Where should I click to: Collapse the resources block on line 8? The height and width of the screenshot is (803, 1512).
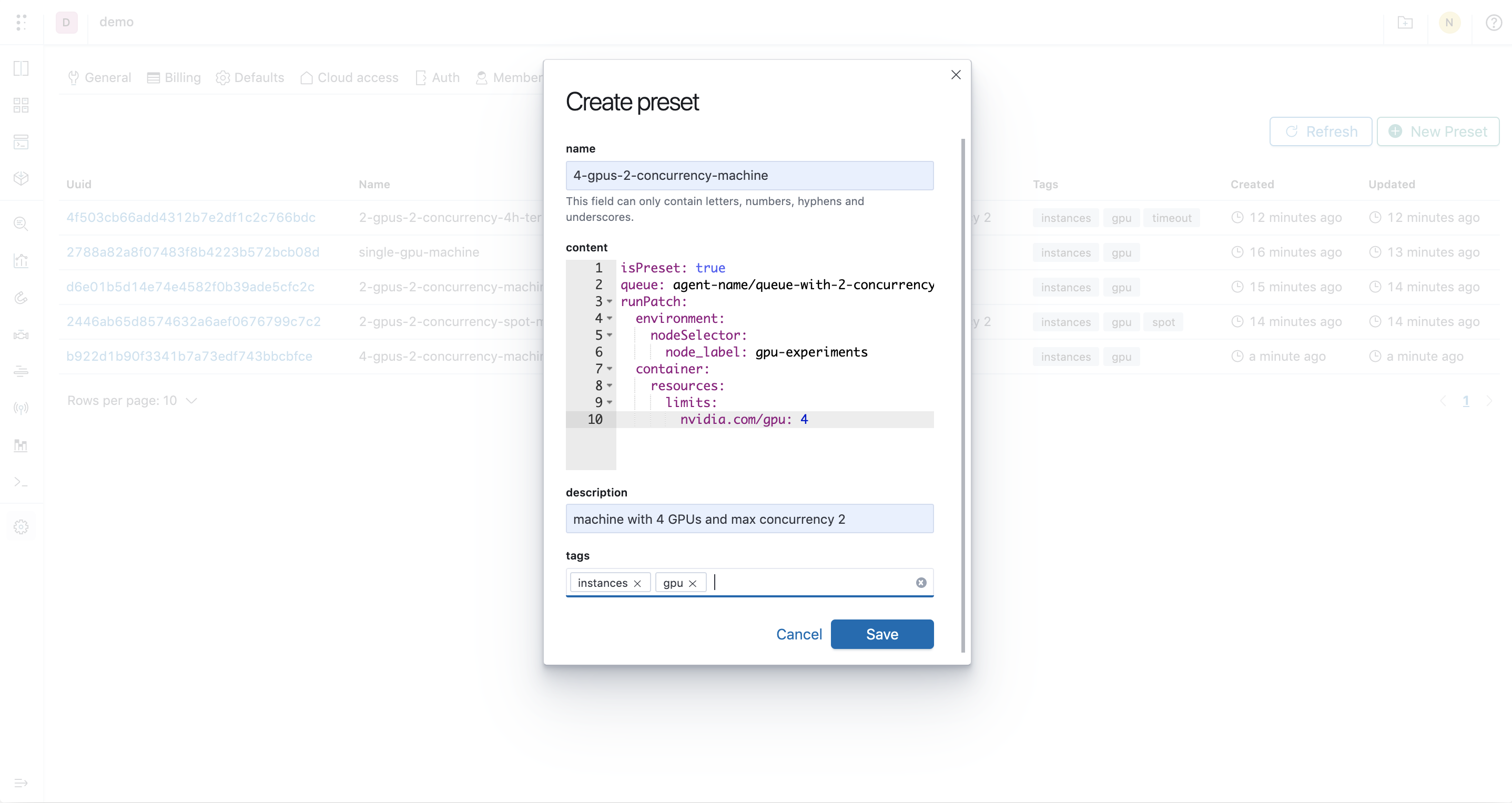(x=609, y=385)
